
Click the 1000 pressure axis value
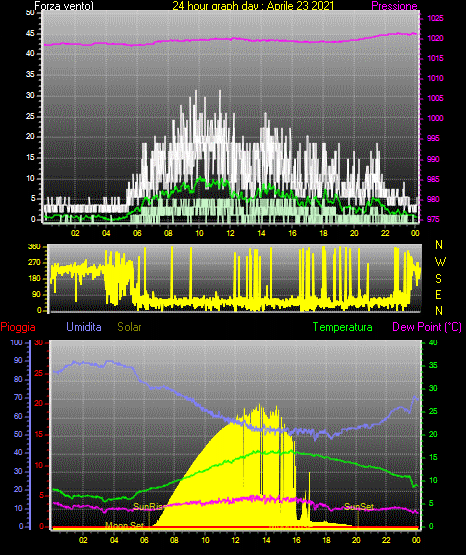pyautogui.click(x=435, y=118)
